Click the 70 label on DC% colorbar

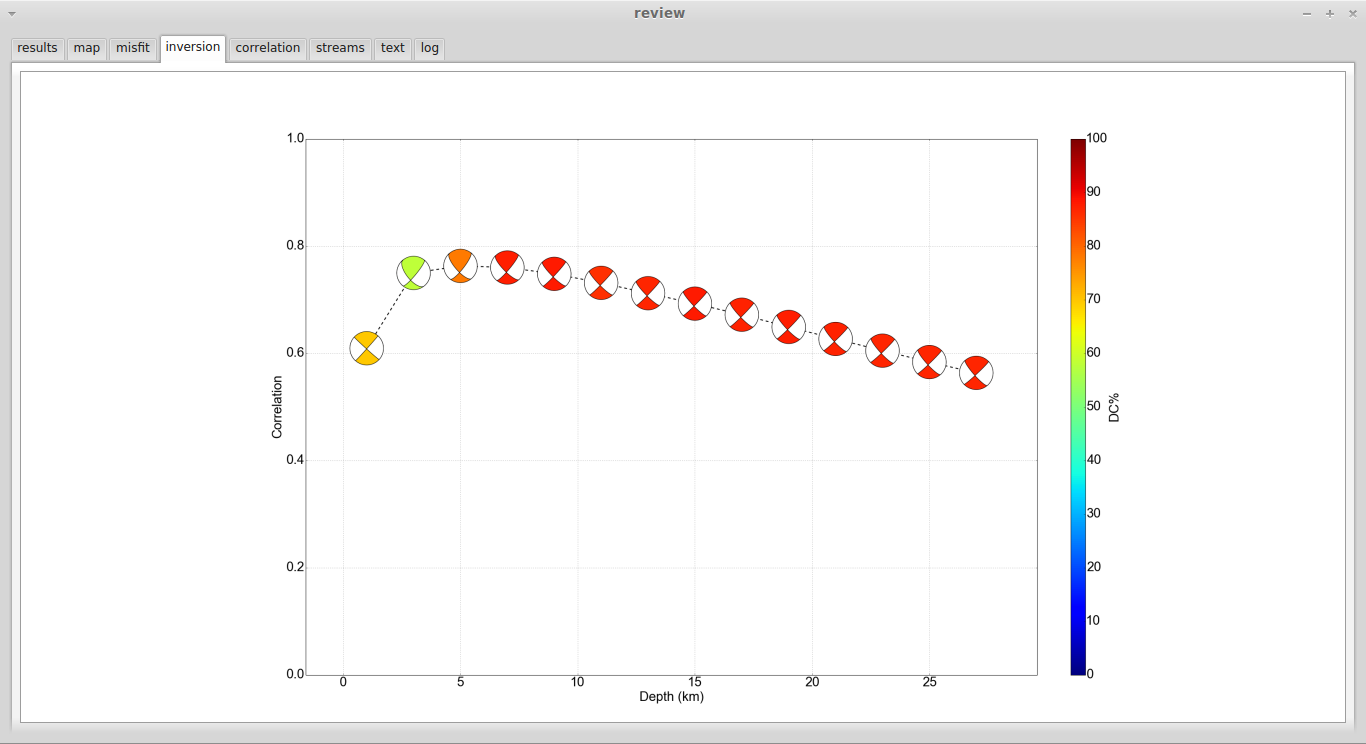pos(1095,299)
